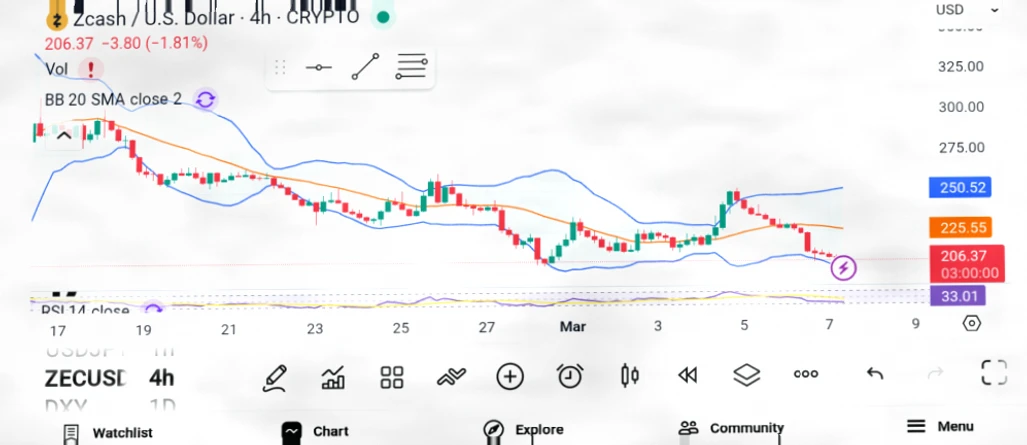Click date 9 on time axis

[915, 324]
